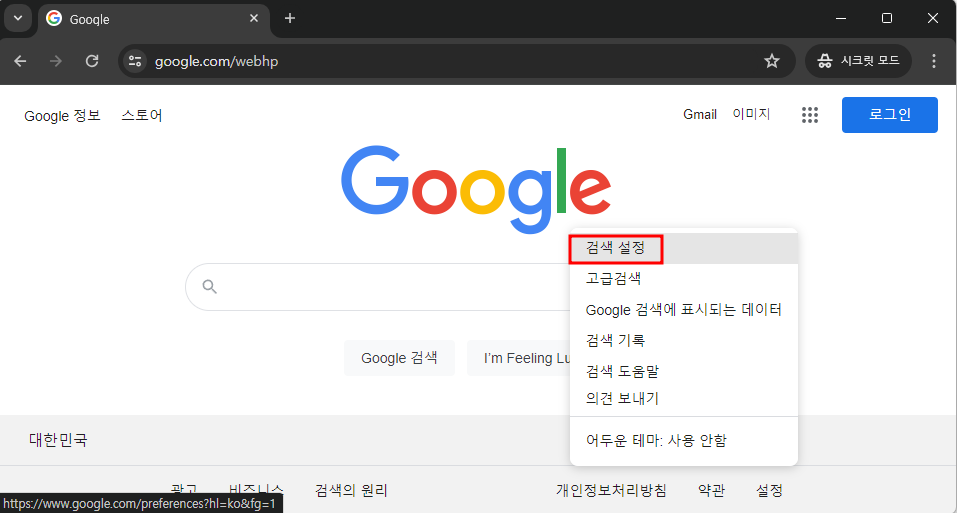Viewport: 957px width, 513px height.
Task: Minimize the Chrome window
Action: click(841, 18)
